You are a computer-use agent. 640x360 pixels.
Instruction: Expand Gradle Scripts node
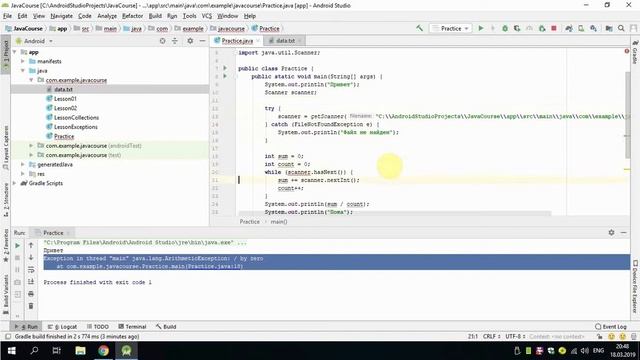15,183
